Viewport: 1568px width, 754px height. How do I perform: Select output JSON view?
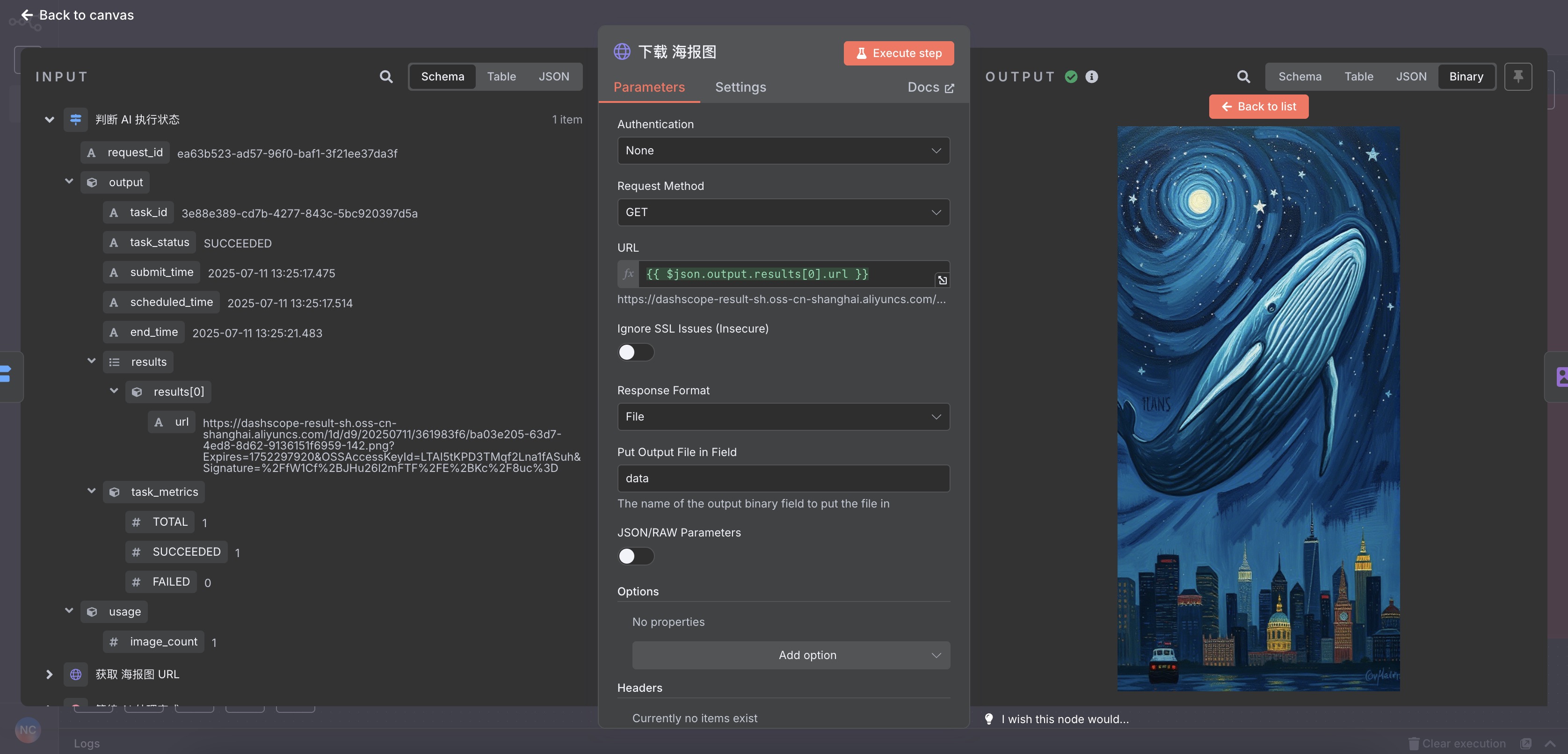(x=1411, y=77)
